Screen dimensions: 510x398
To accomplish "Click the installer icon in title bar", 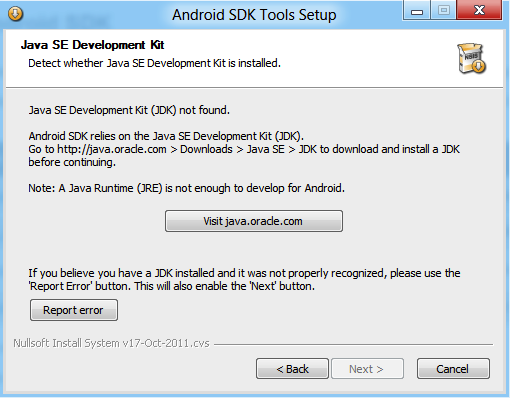I will [15, 14].
